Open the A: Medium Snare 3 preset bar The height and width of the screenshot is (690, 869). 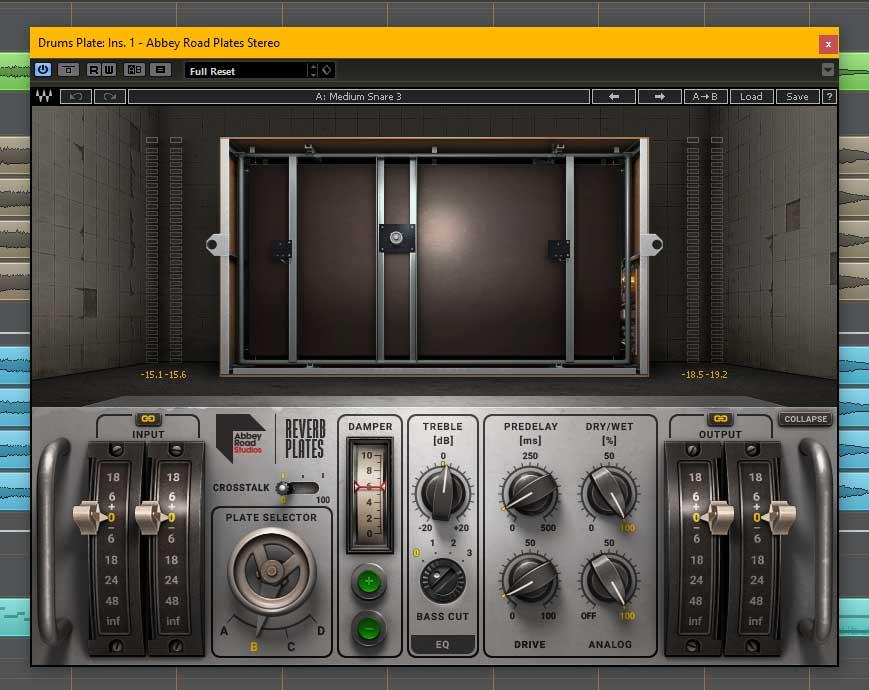pos(360,96)
